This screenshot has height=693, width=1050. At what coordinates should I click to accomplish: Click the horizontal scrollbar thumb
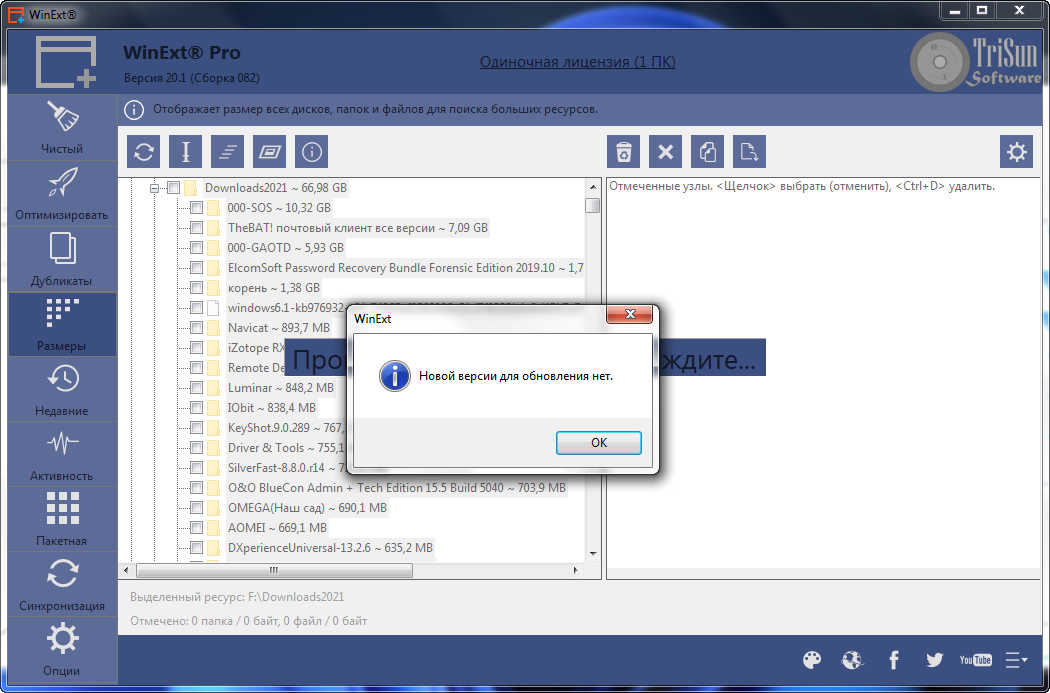[275, 570]
